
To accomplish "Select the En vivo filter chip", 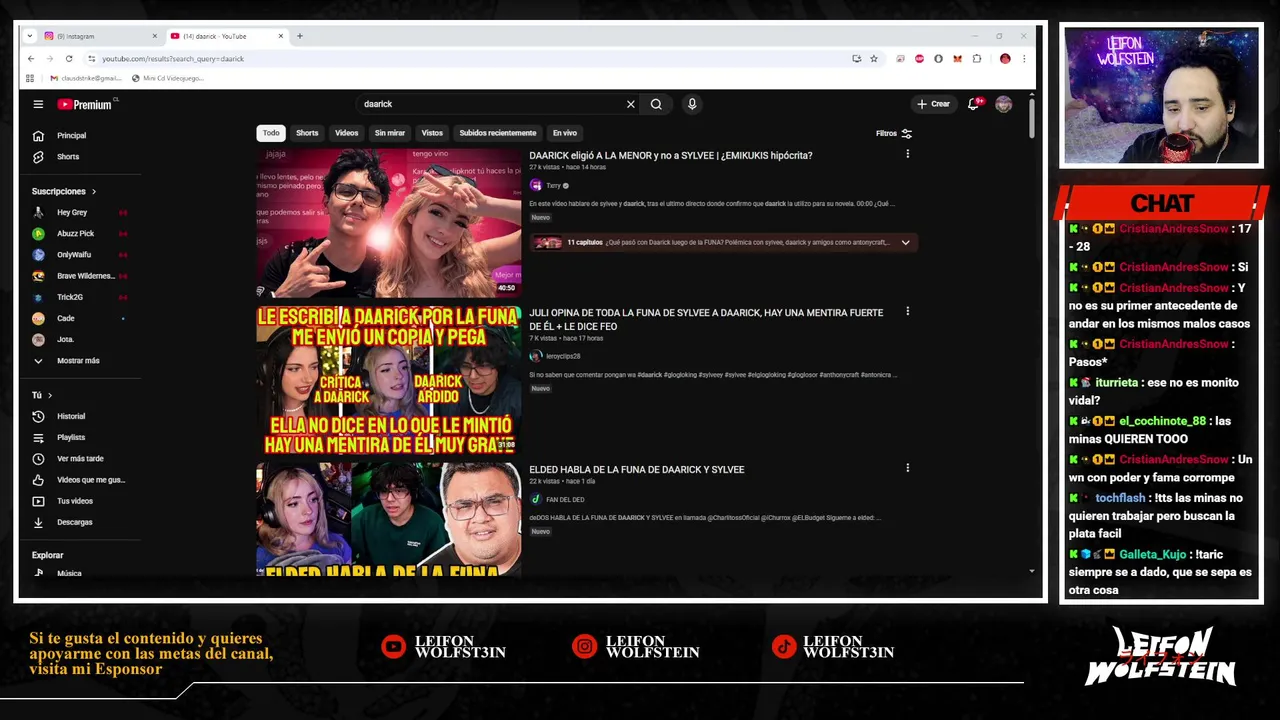I will (x=565, y=133).
